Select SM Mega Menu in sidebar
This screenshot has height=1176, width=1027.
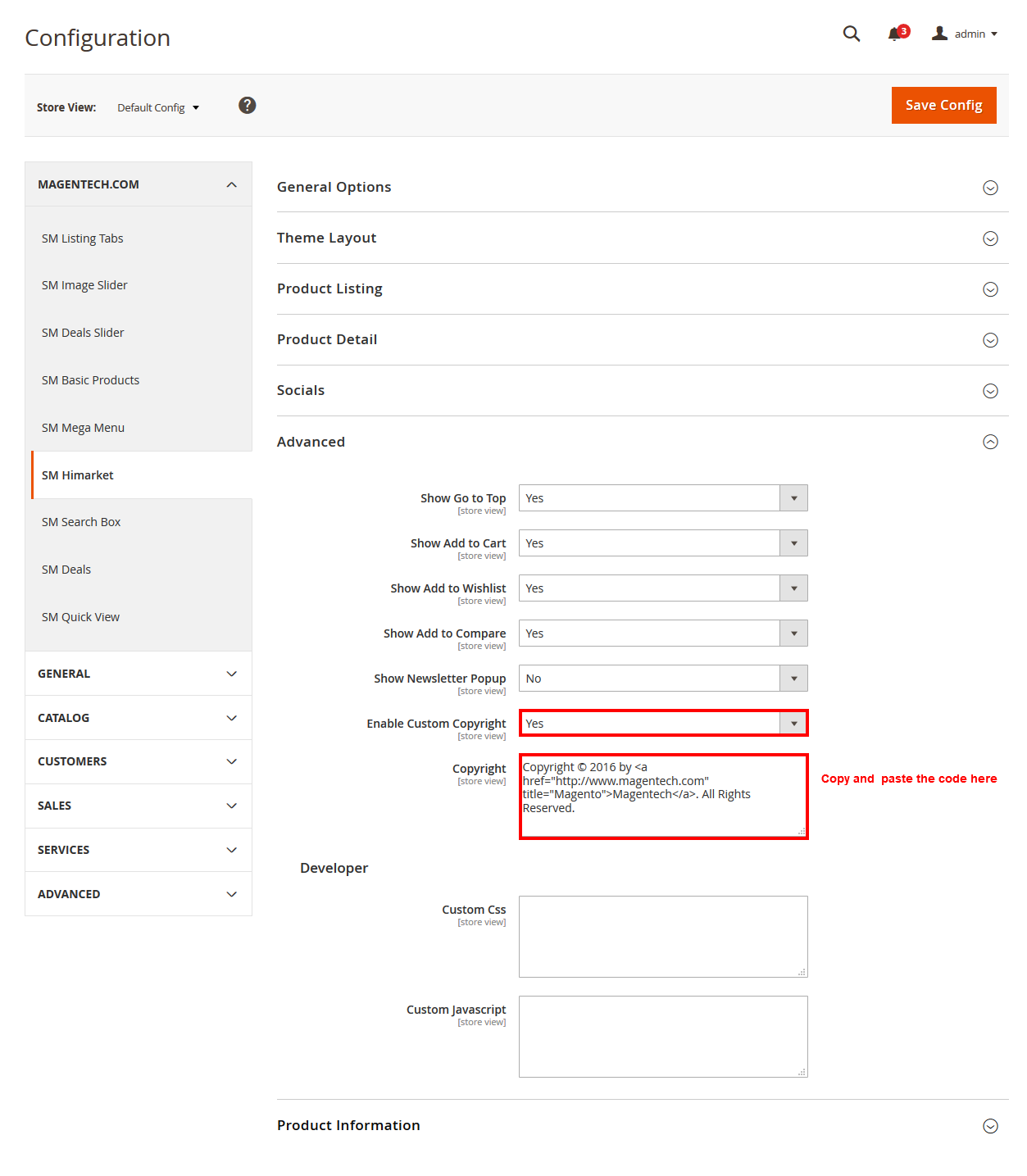click(x=83, y=428)
